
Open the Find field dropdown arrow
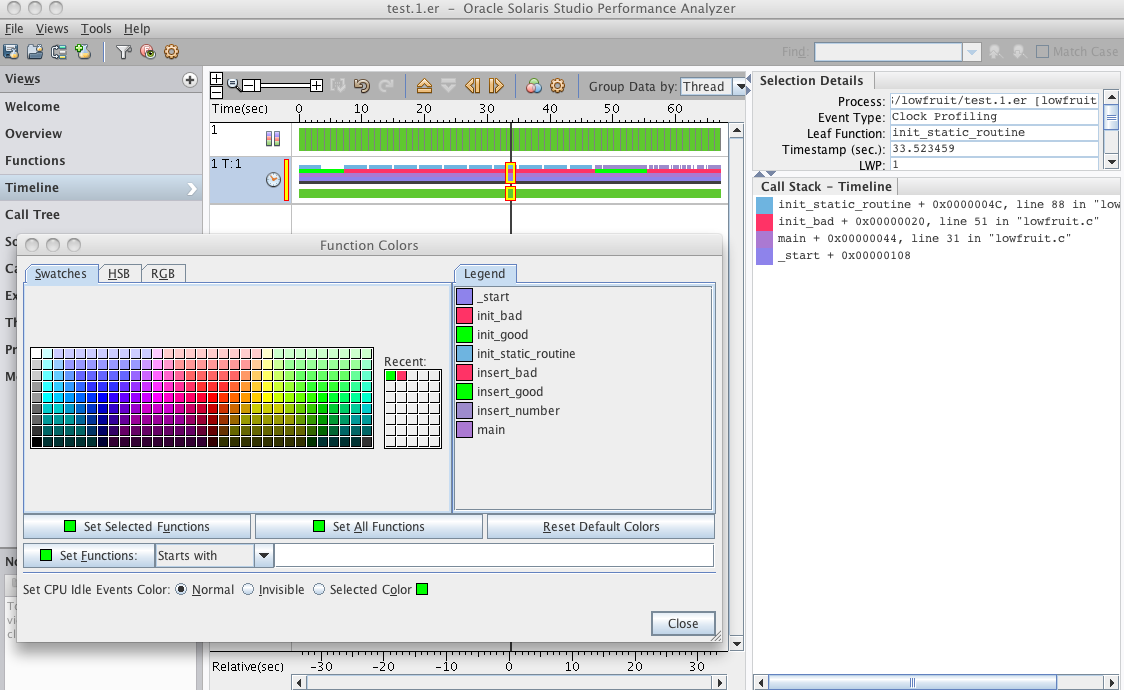(x=971, y=52)
